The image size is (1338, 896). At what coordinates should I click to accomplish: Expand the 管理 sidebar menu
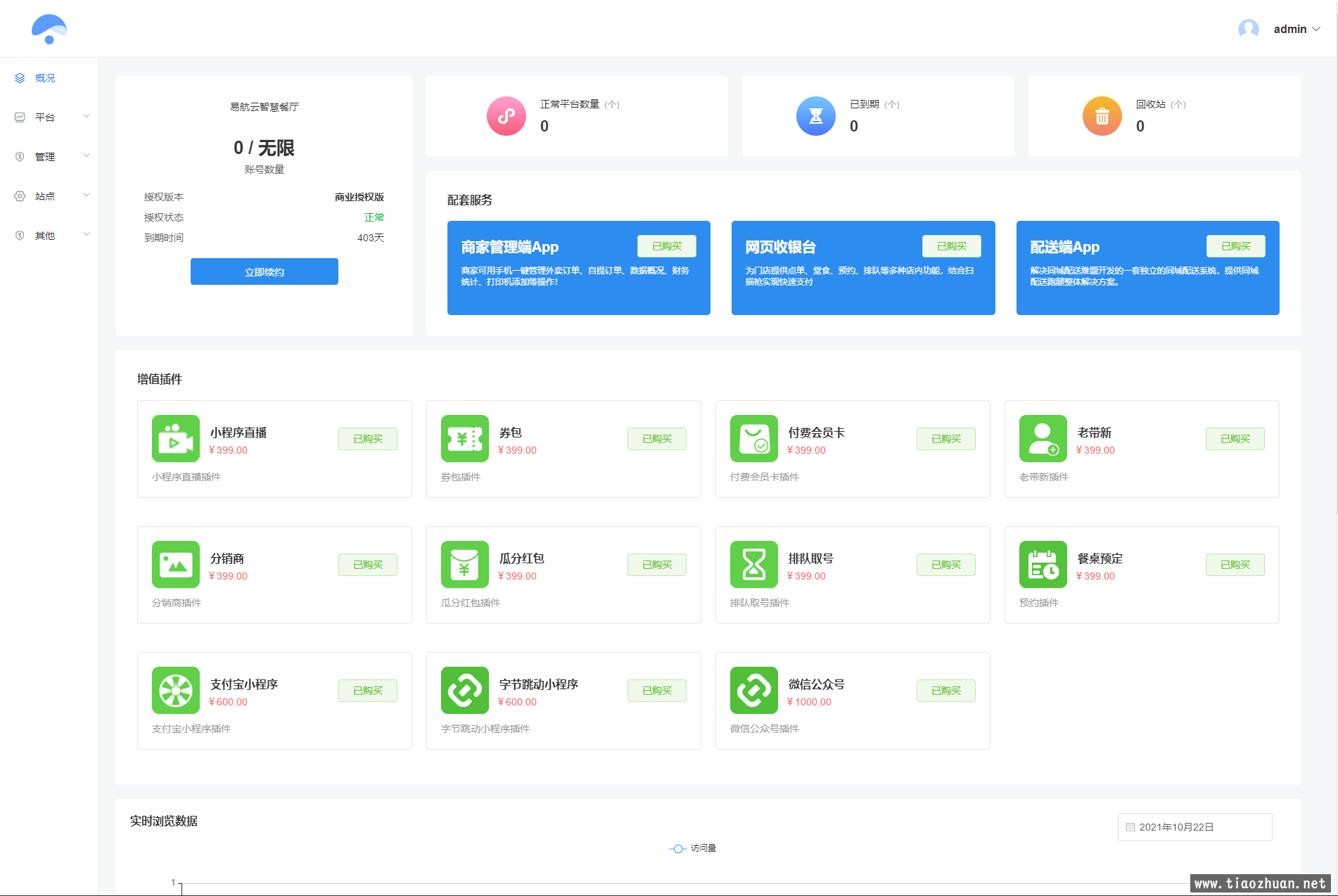[52, 157]
